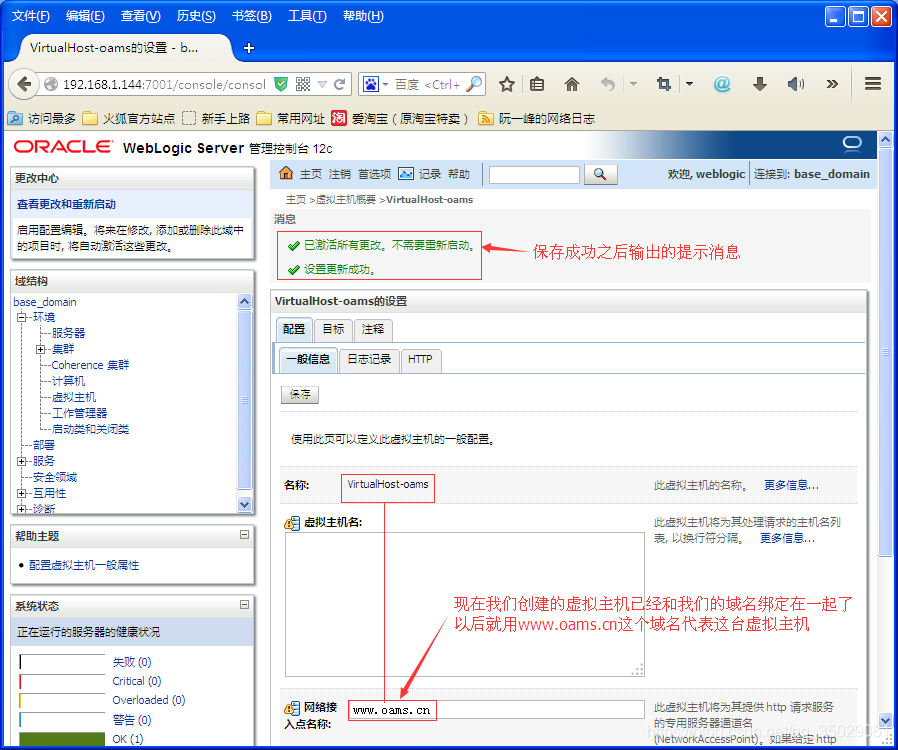Click the page vertical scrollbar up arrow

885,139
